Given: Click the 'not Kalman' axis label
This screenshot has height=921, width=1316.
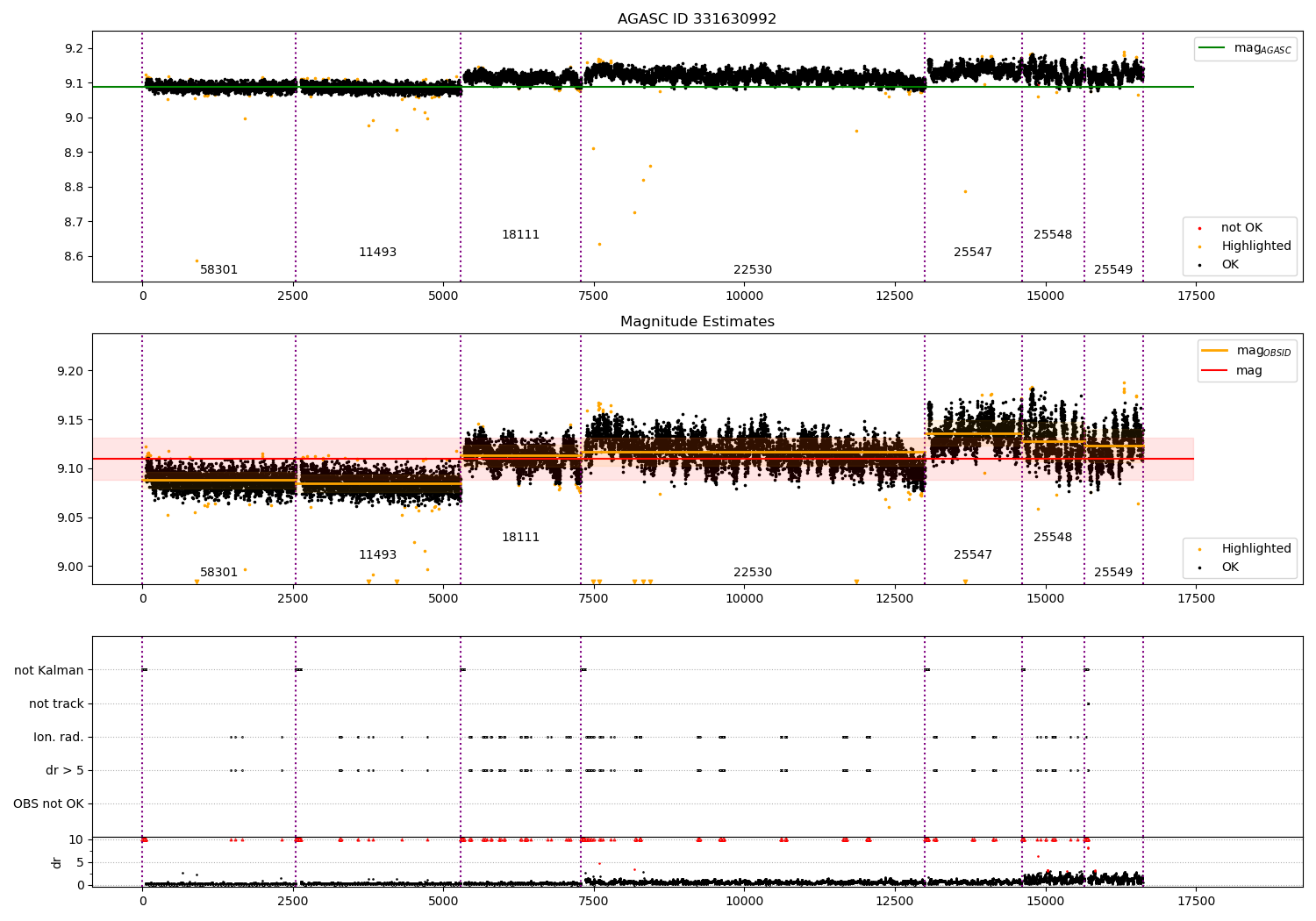Looking at the screenshot, I should click(x=49, y=671).
